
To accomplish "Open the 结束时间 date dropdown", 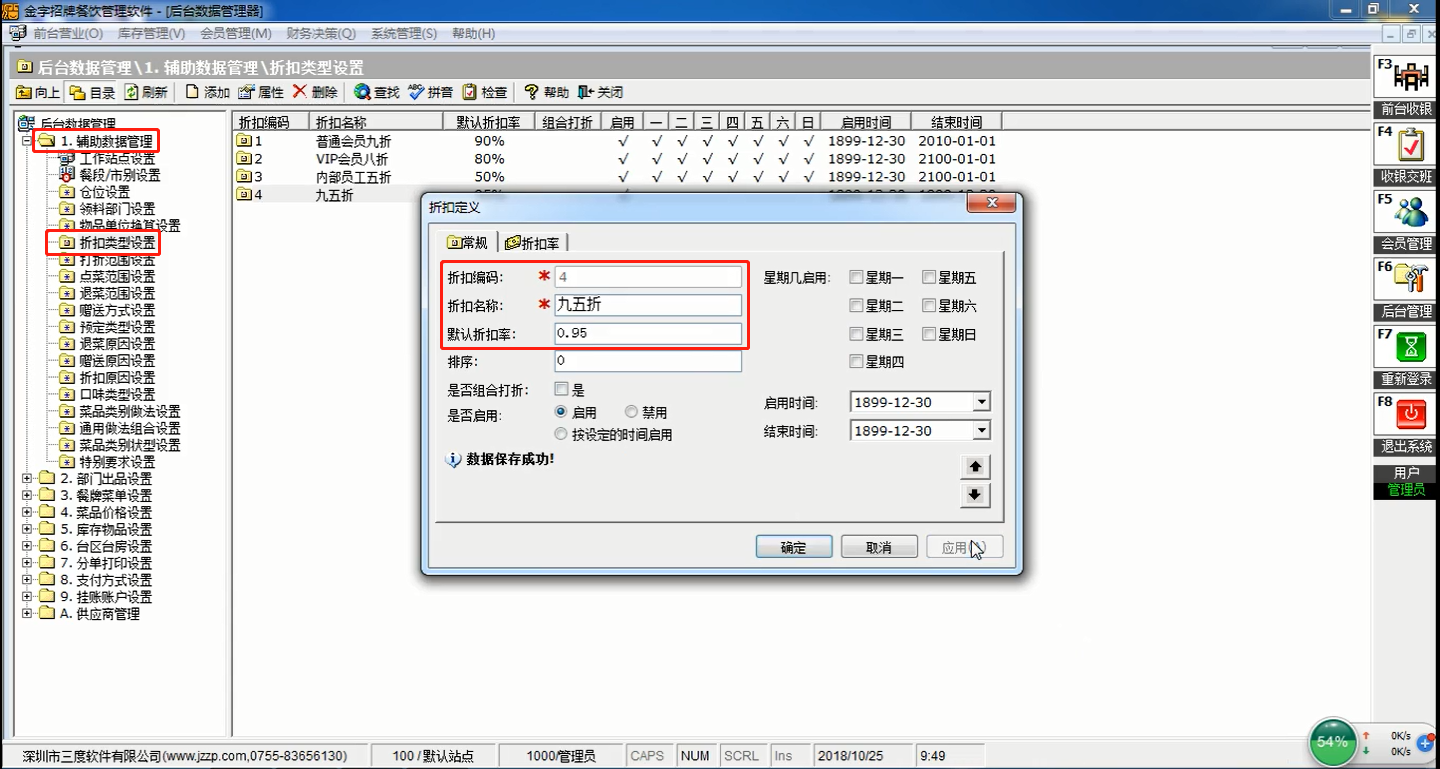I will coord(981,431).
